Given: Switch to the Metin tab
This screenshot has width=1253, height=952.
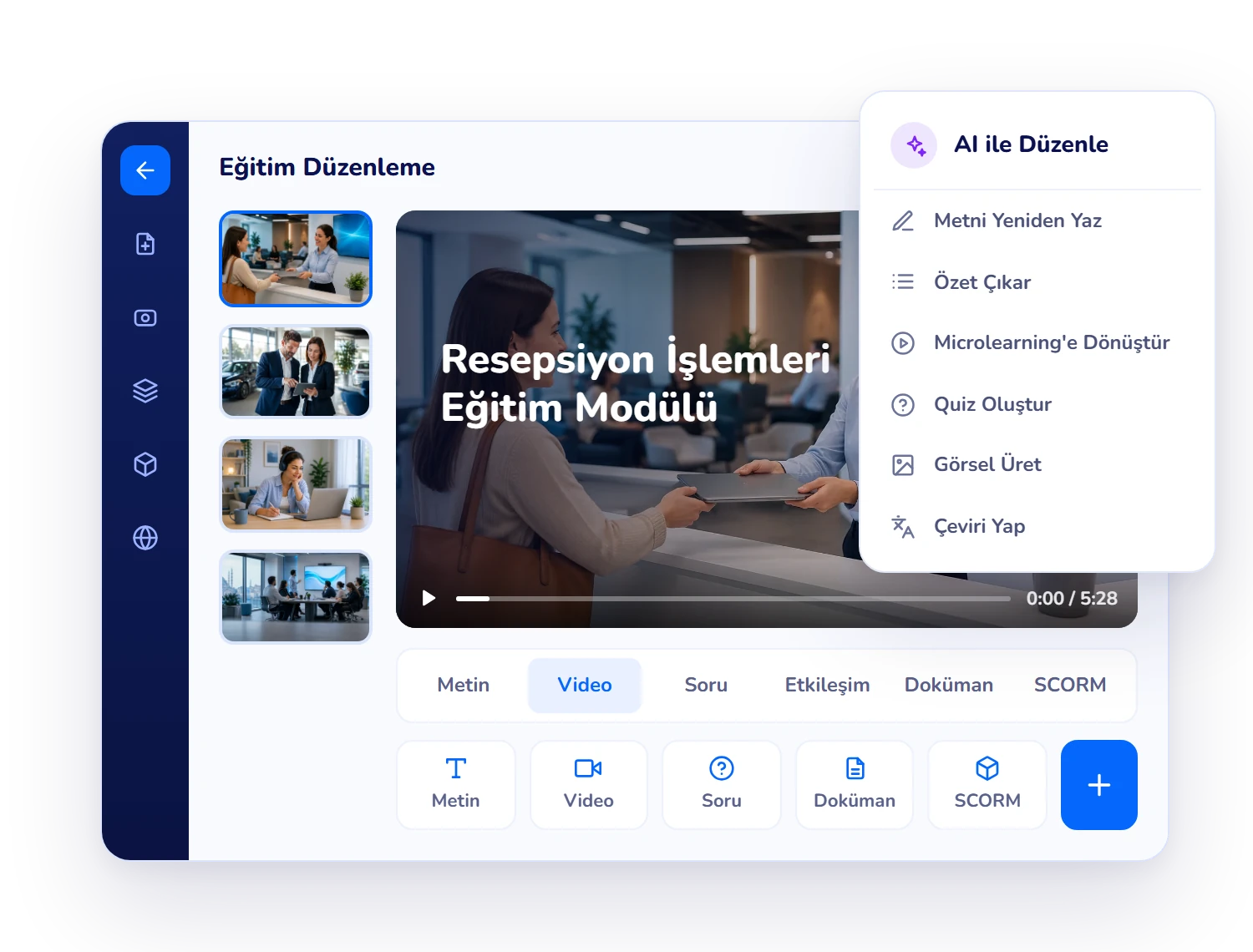Looking at the screenshot, I should pos(464,685).
